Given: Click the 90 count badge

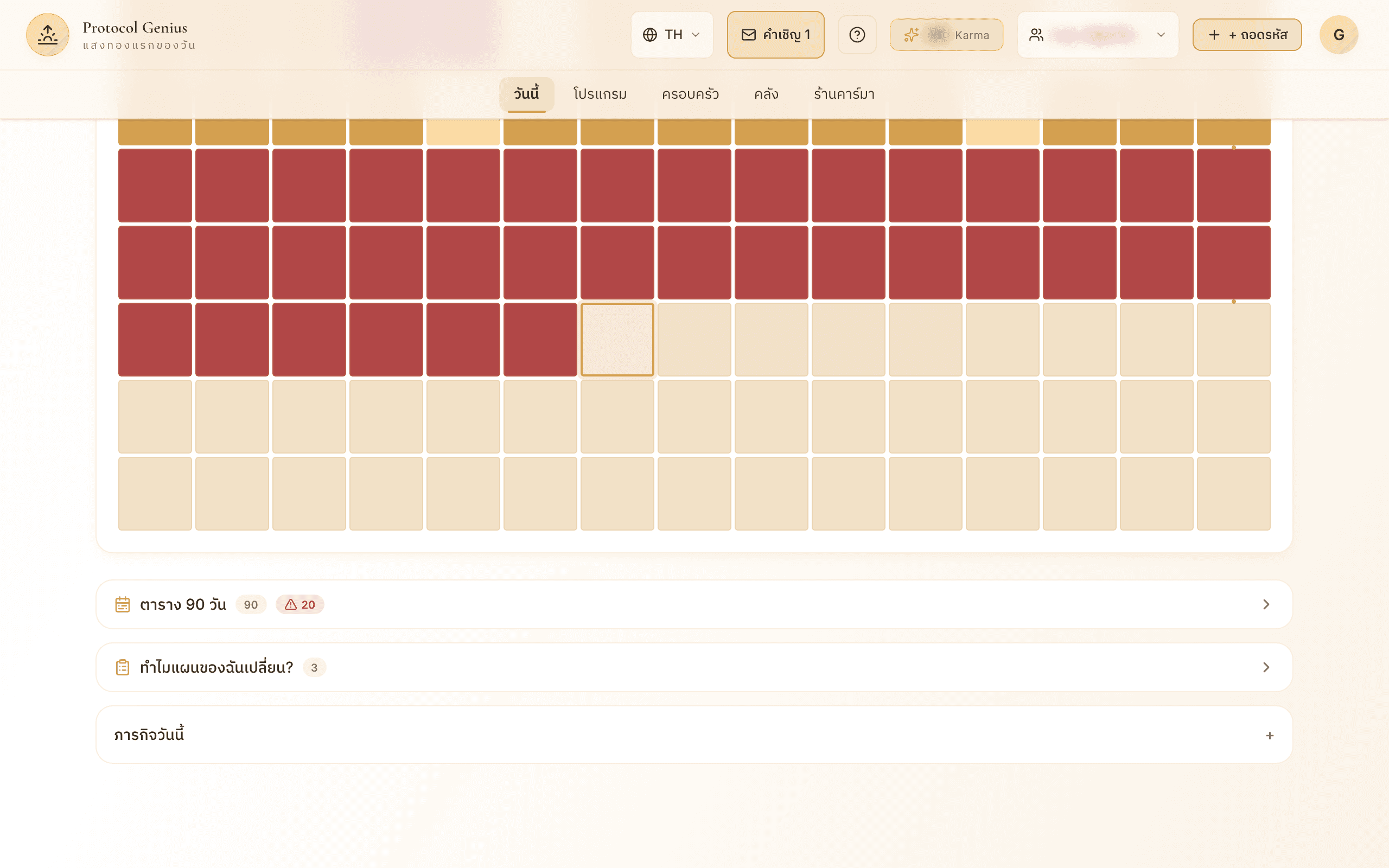Looking at the screenshot, I should (251, 604).
